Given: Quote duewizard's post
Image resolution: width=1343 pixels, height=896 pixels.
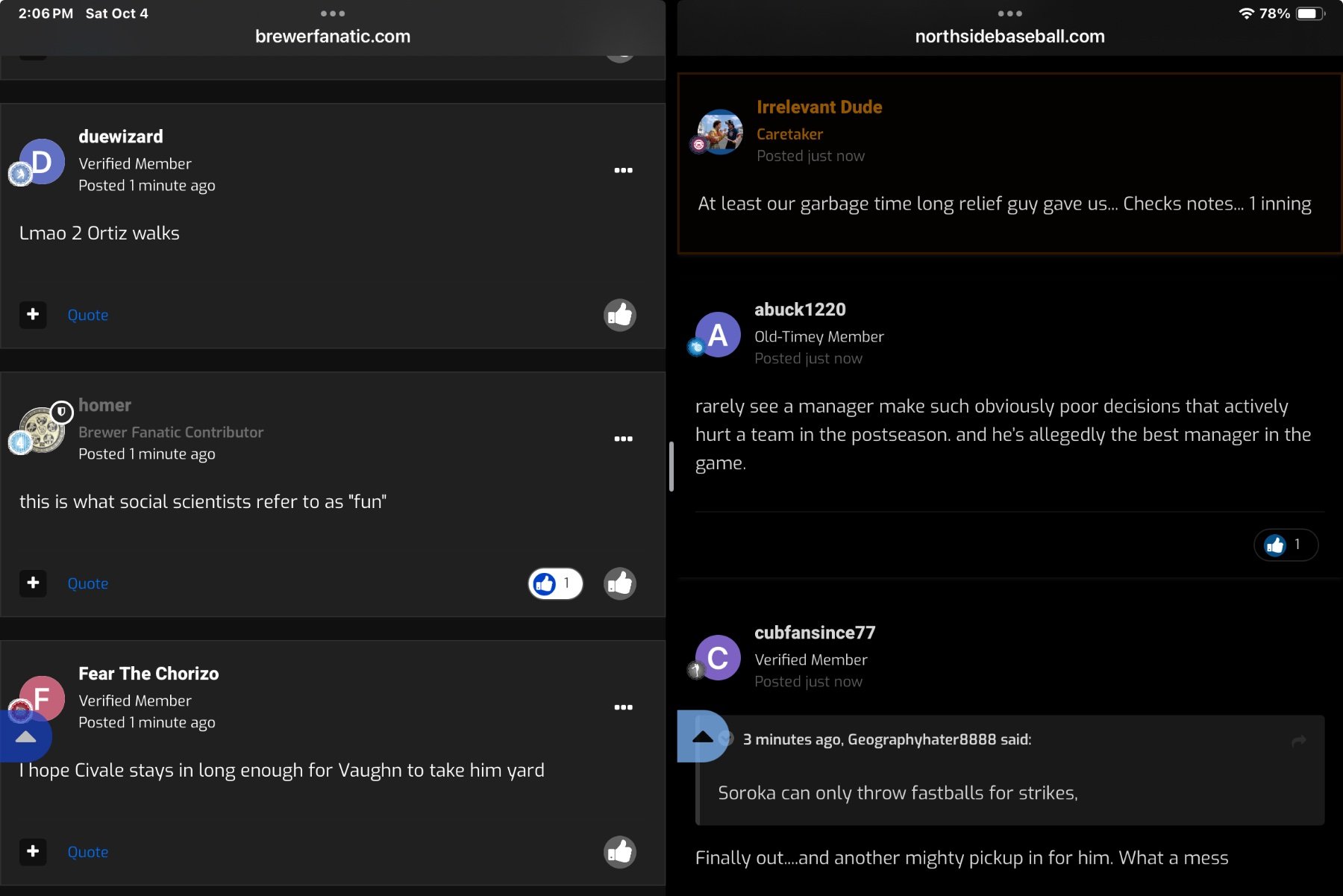Looking at the screenshot, I should point(88,315).
